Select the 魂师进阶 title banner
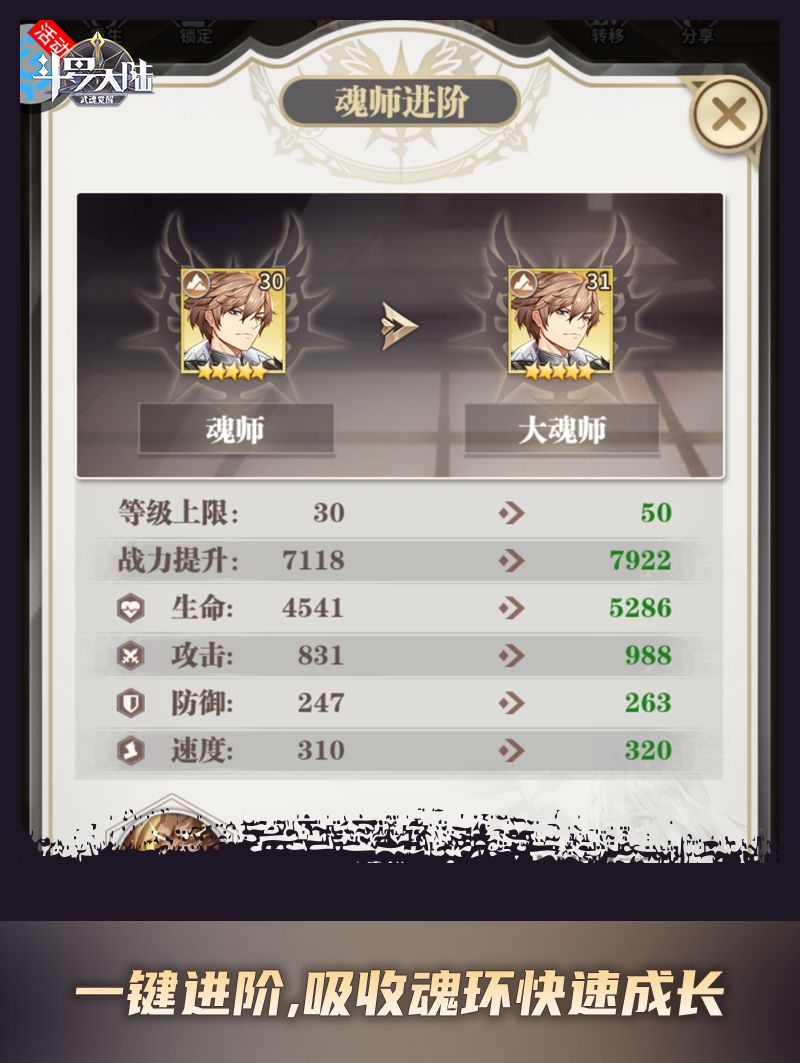Image resolution: width=800 pixels, height=1063 pixels. pyautogui.click(x=401, y=102)
